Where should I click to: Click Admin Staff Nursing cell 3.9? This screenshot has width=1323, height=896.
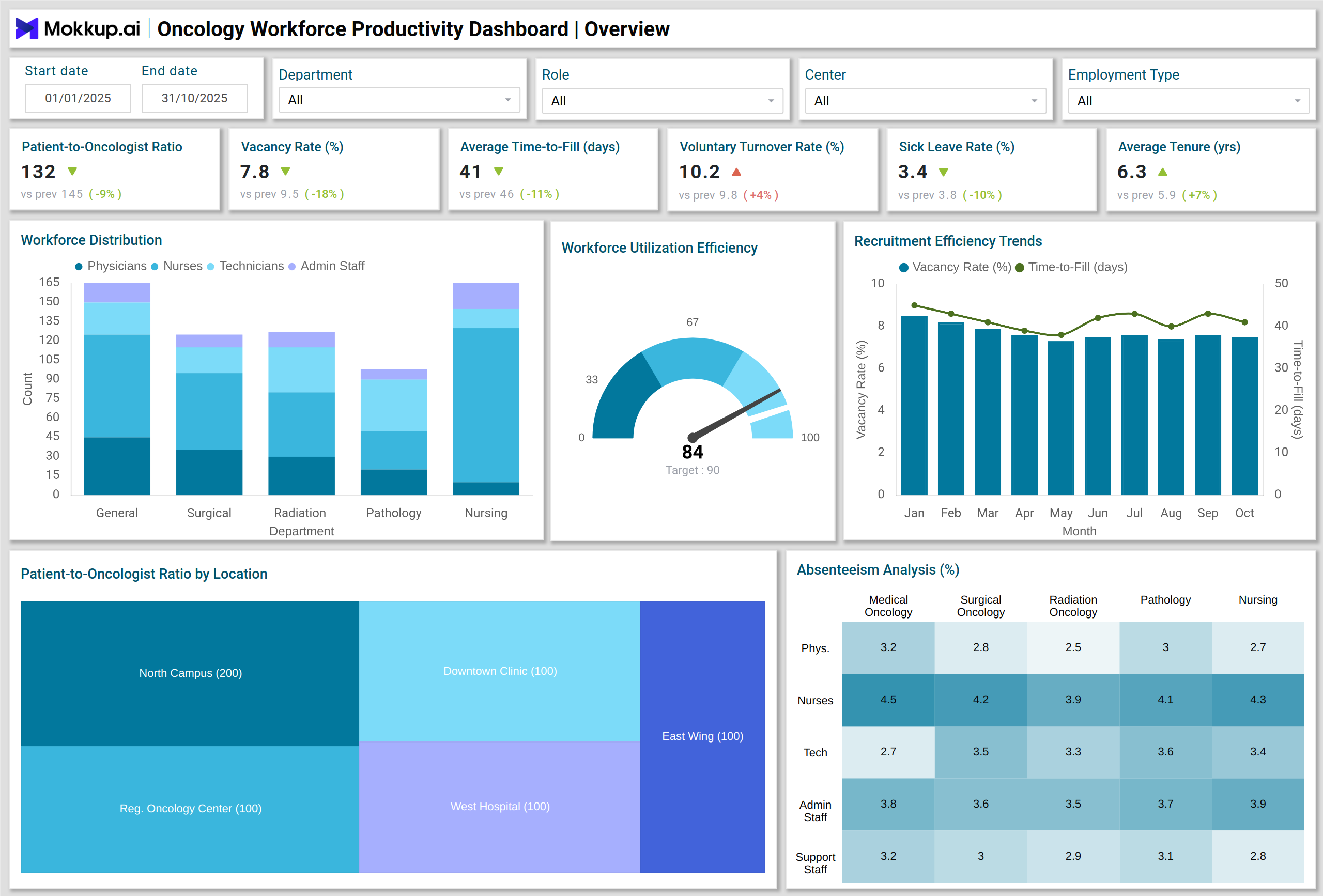(1258, 805)
